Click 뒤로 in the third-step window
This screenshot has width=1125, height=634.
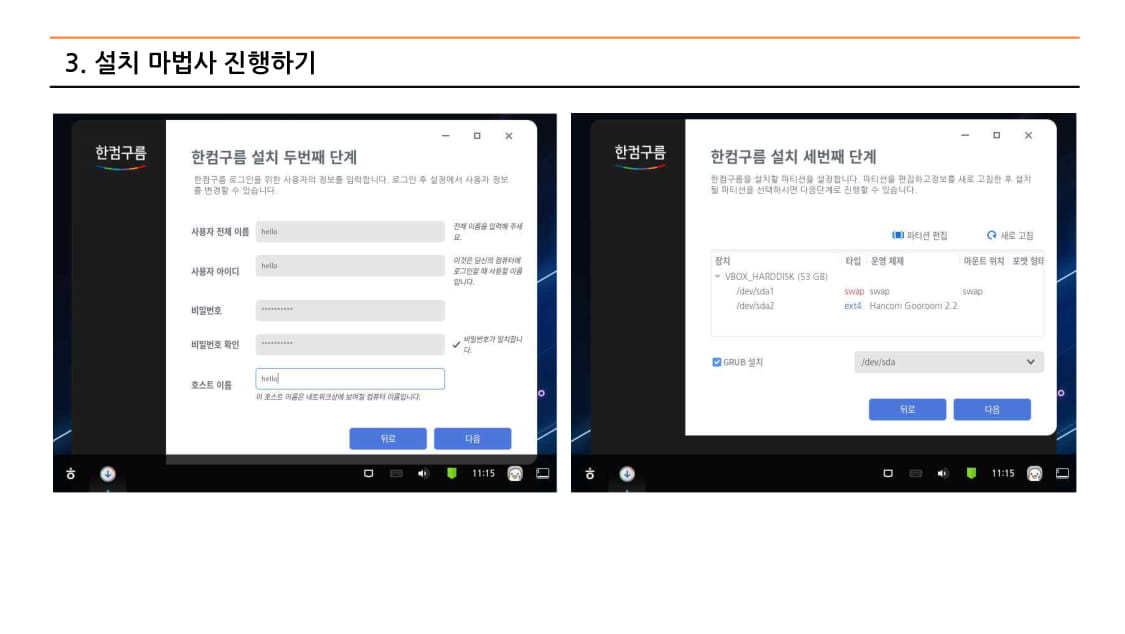tap(907, 410)
